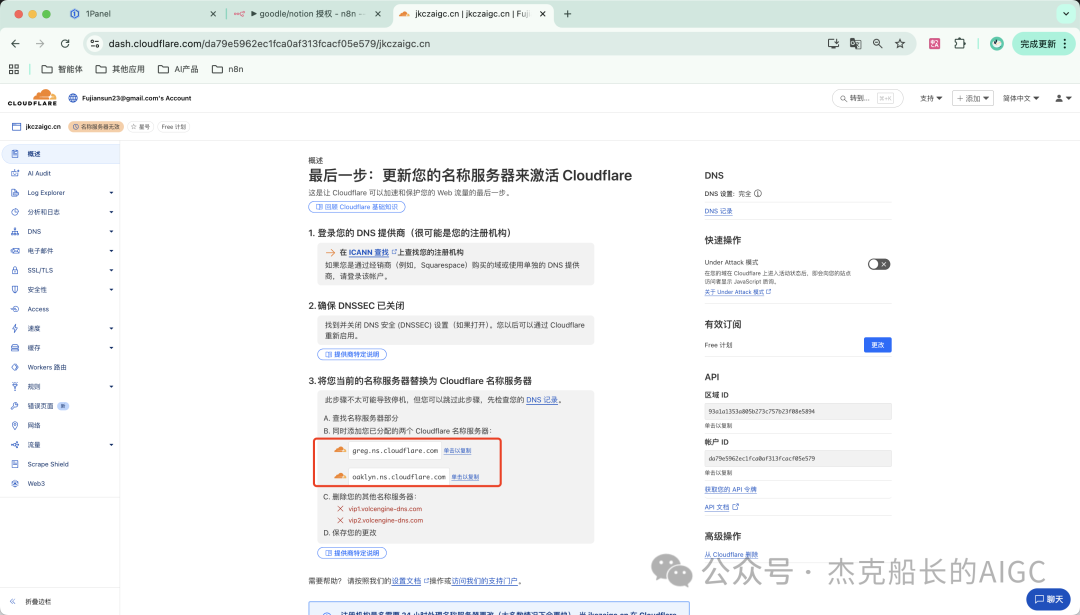Screen dimensions: 1080x615
Task: Open 其他应用 bookmarks folder
Action: tap(120, 69)
